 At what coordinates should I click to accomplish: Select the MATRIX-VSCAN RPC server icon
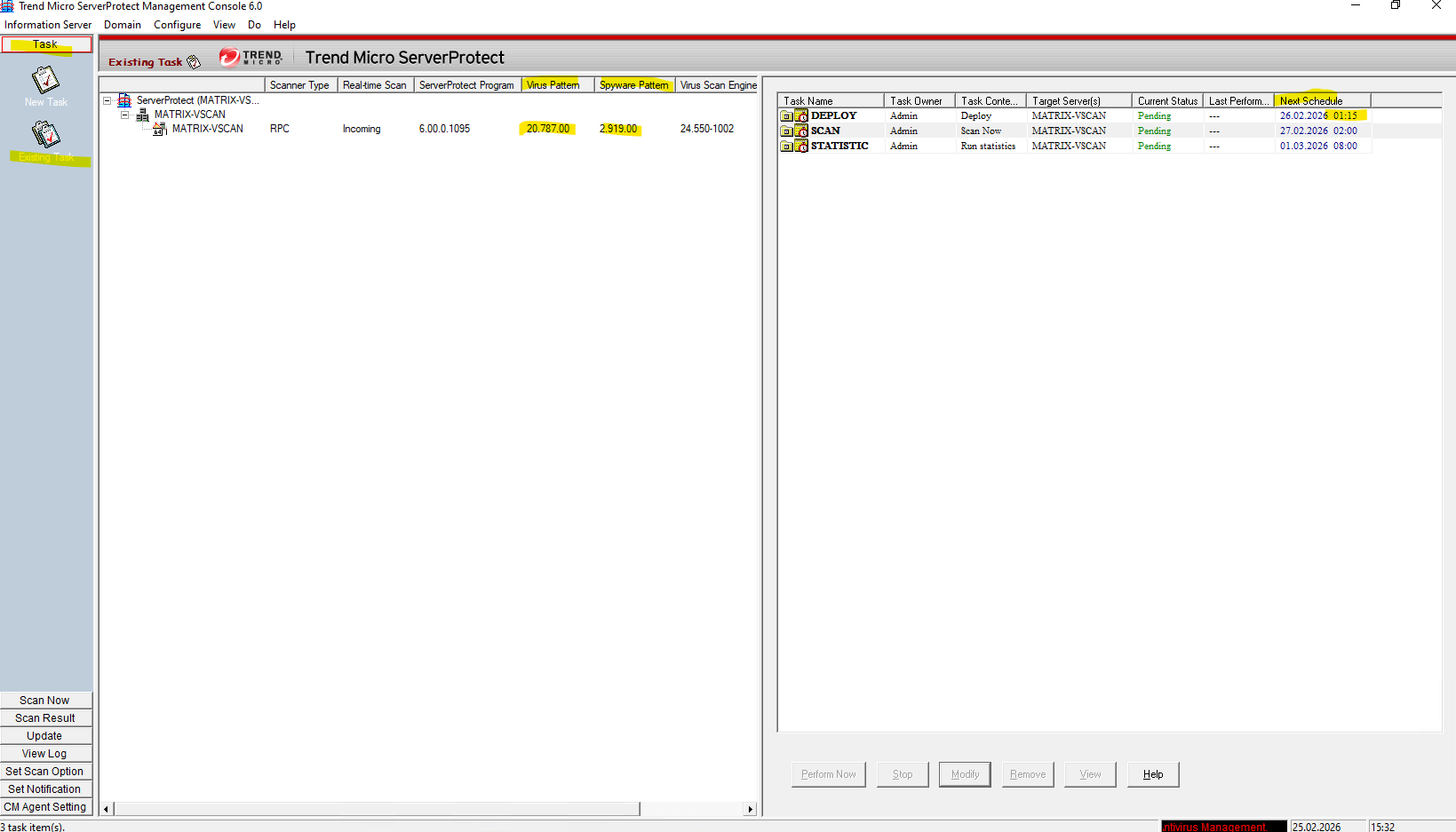point(160,129)
